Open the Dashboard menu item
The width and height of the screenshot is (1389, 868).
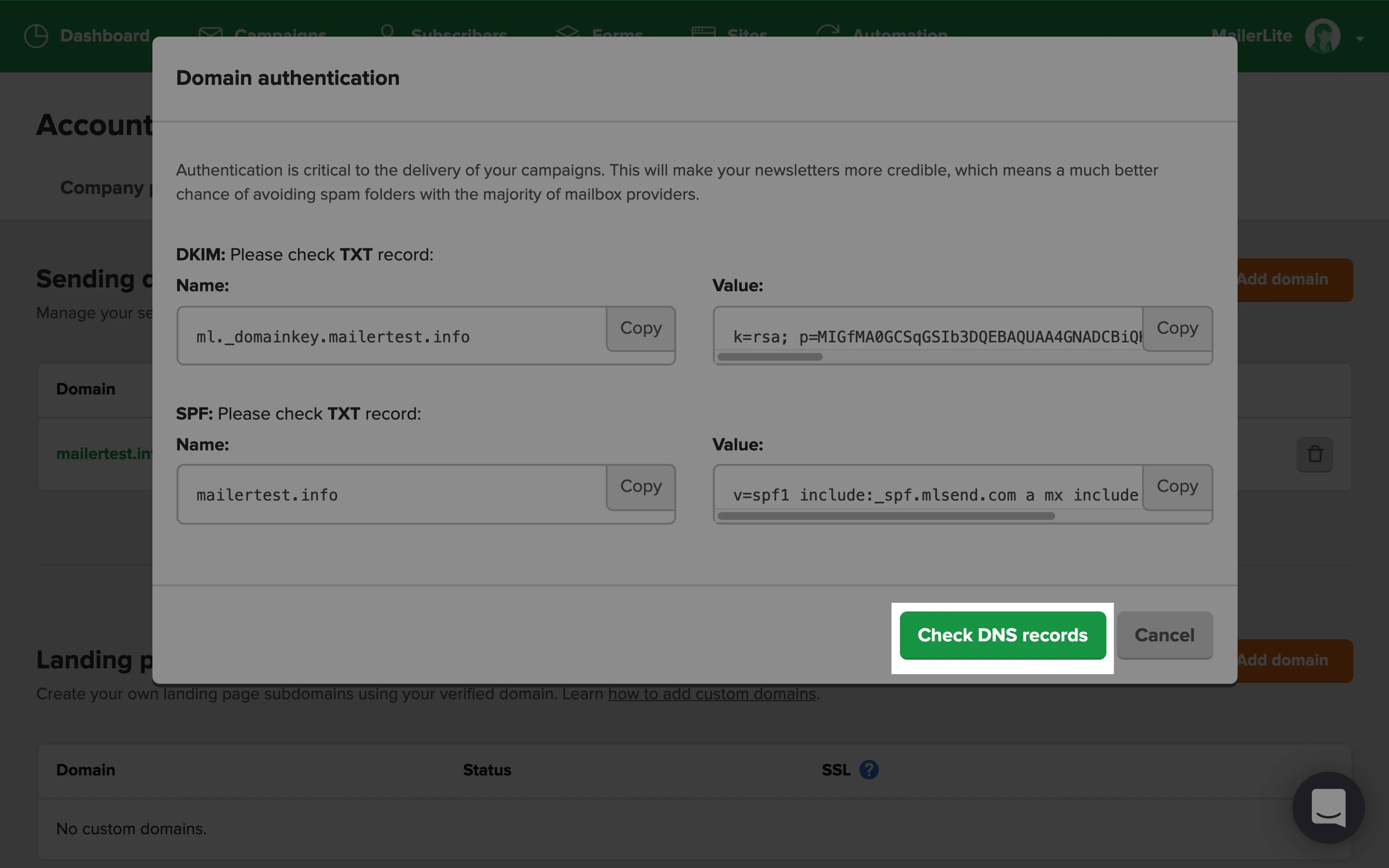click(x=105, y=36)
